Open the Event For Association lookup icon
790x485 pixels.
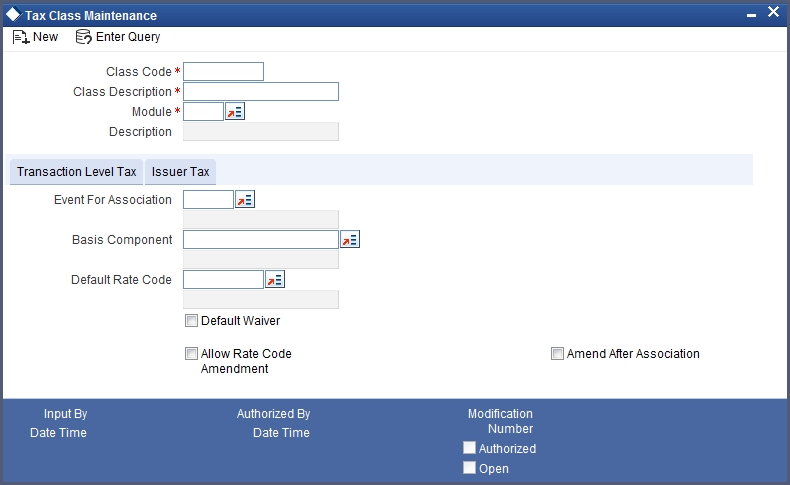(x=245, y=199)
